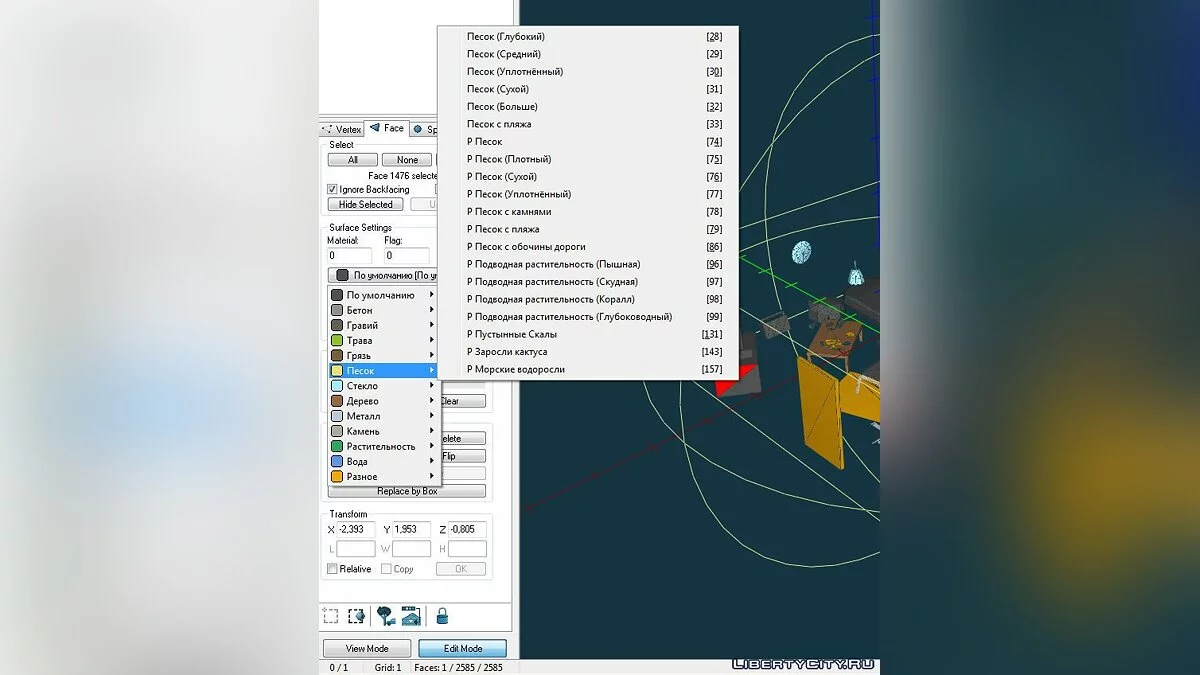
Task: Switch to the Vertex tab
Action: 342,129
